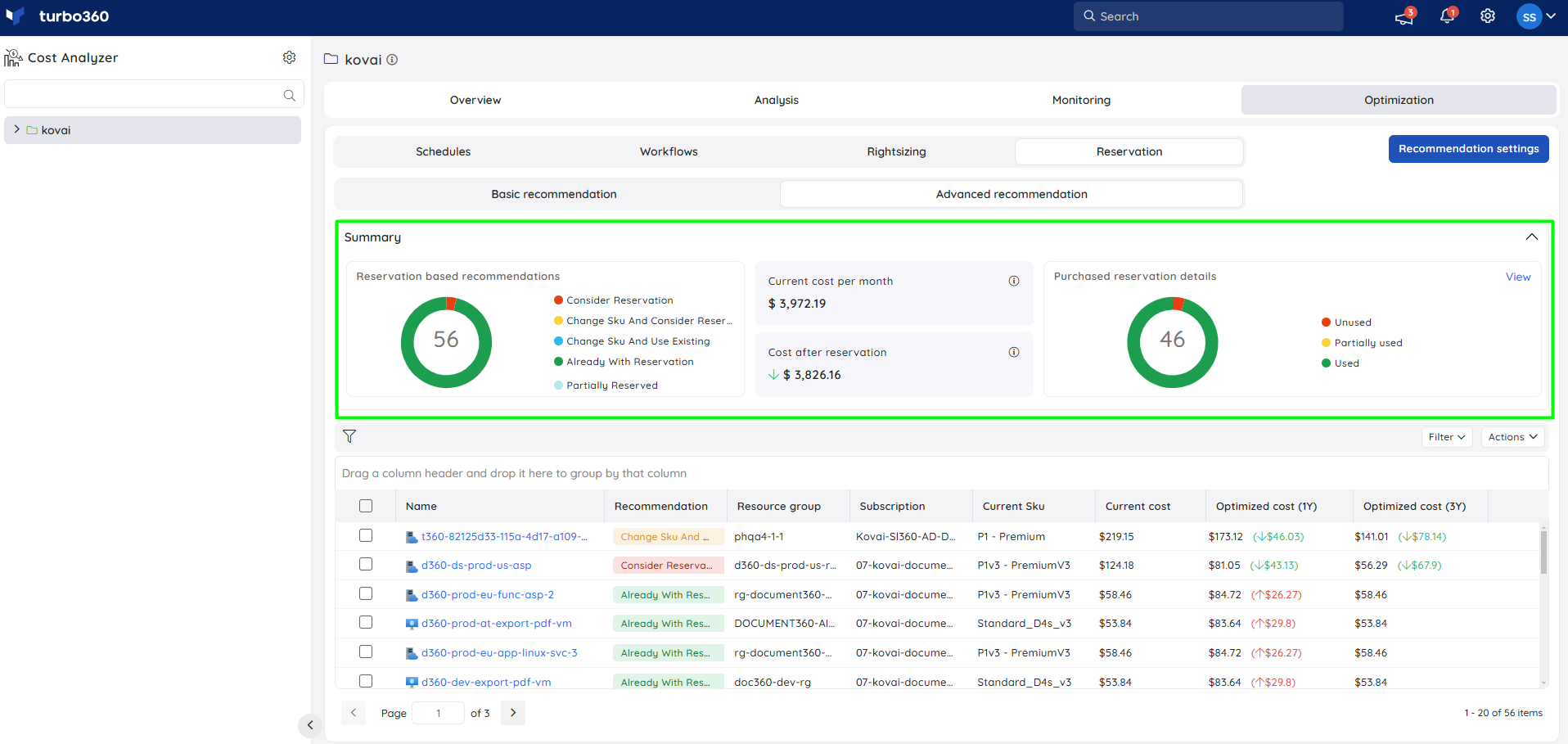Screen dimensions: 1568x744
Task: Open t360-82125d33-115a-4d17-a109 resource link
Action: (505, 537)
